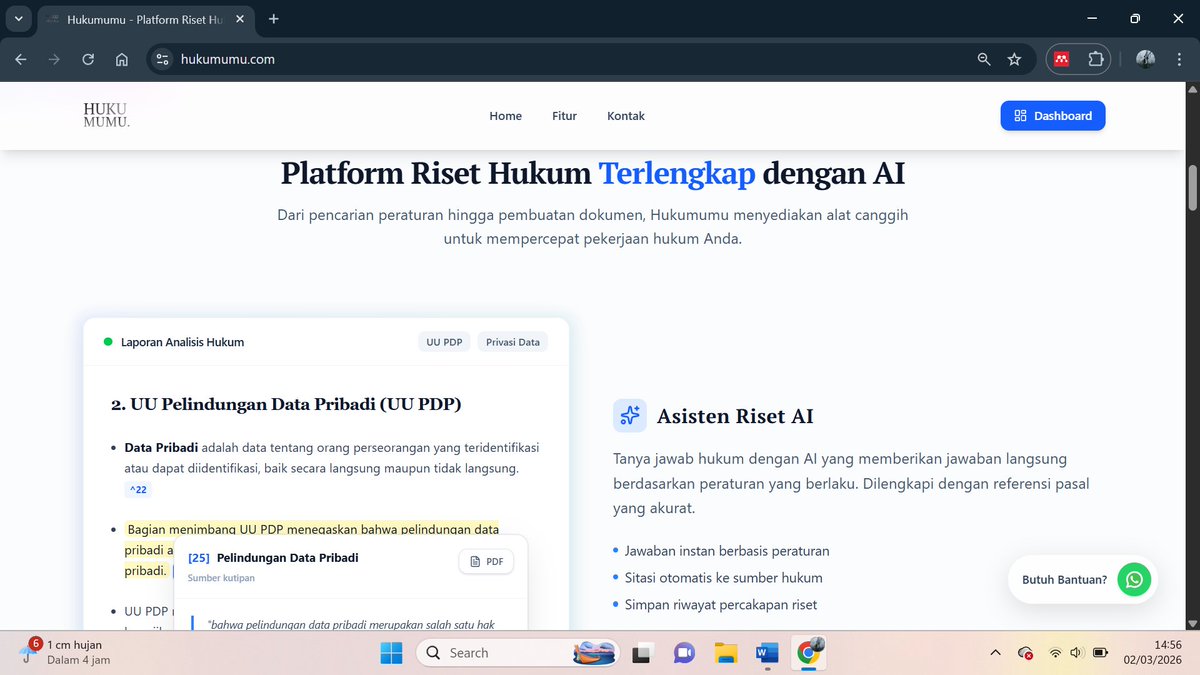Click the Chrome taskbar icon
1200x675 pixels.
pos(808,653)
